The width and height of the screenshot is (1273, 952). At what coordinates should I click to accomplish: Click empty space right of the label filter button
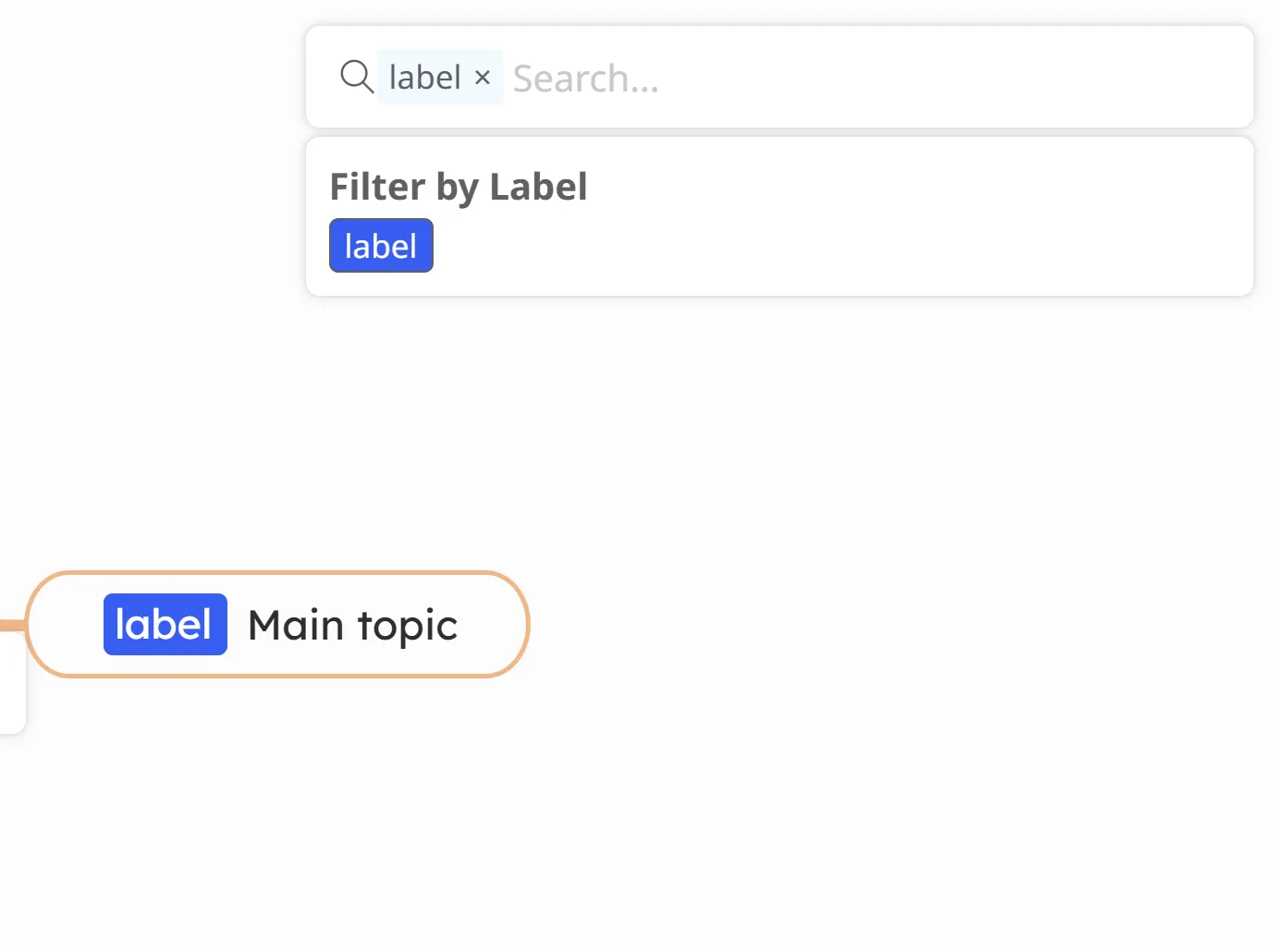coord(786,246)
